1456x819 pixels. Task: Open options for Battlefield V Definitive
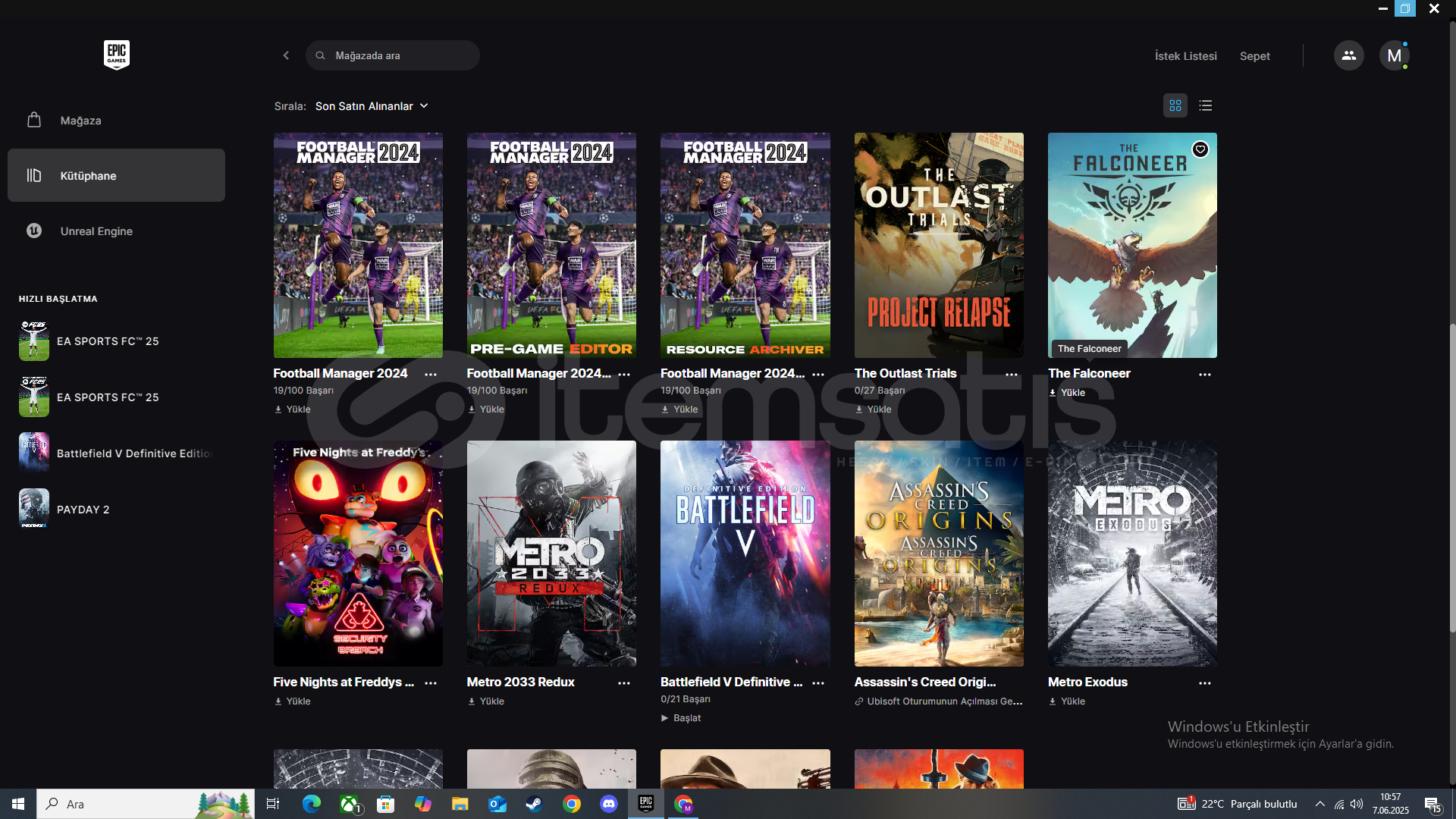tap(818, 683)
